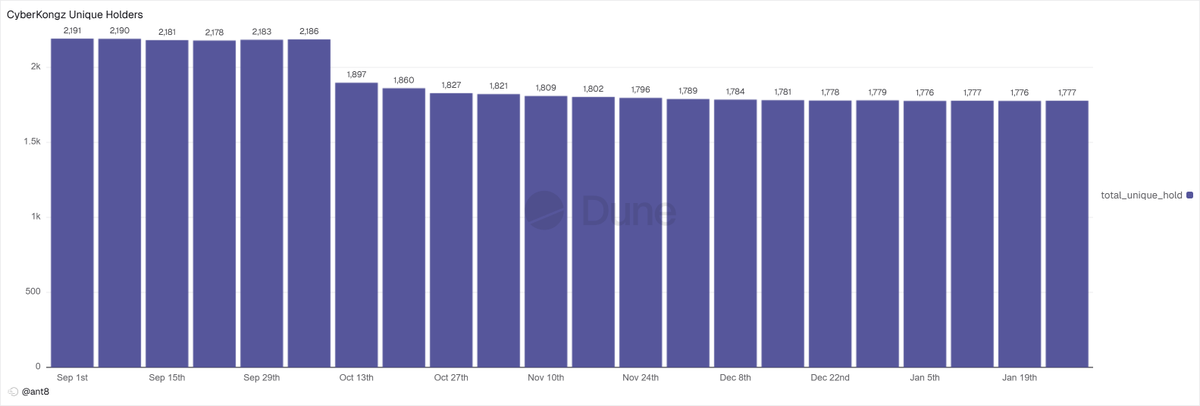Click the Oct 13th axis label

pos(356,378)
